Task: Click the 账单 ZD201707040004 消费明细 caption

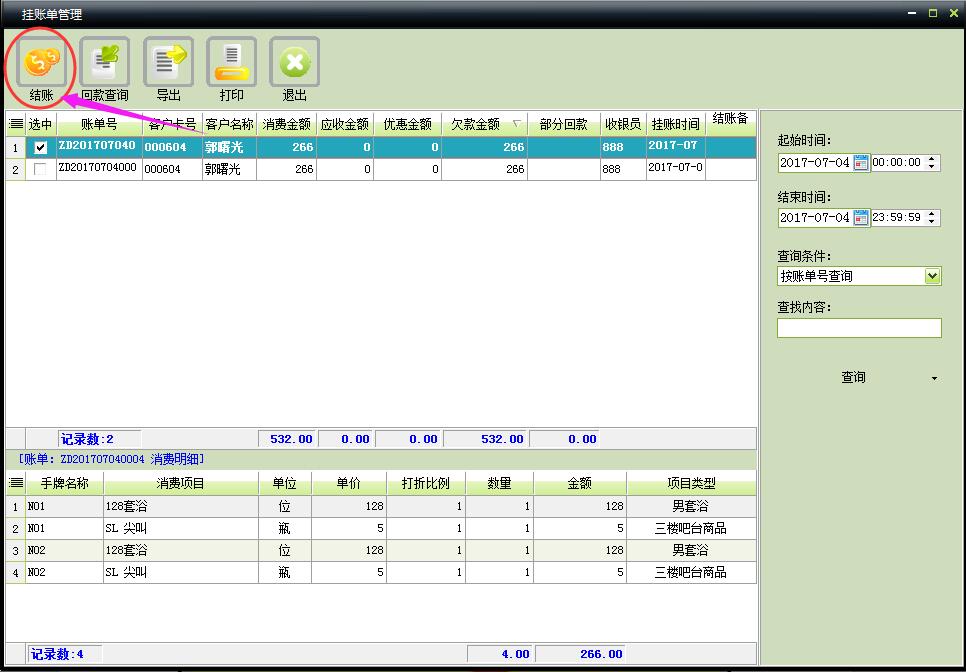Action: (x=112, y=459)
